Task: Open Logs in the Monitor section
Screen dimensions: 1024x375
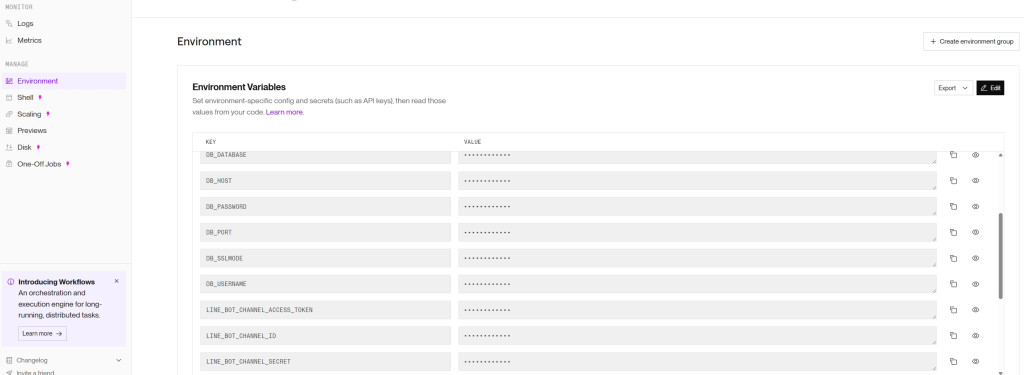Action: point(25,24)
